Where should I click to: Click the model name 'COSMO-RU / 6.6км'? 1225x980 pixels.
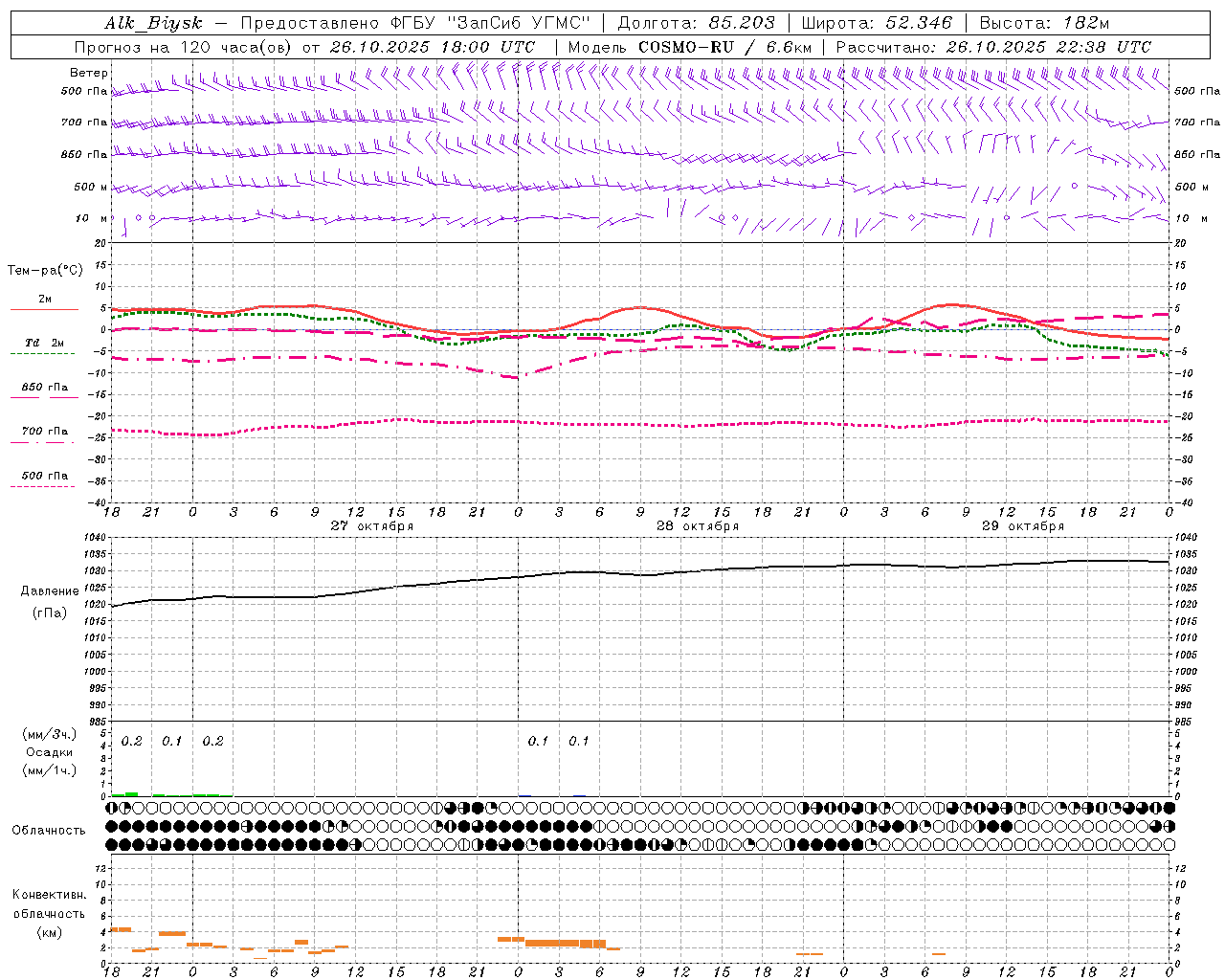click(724, 47)
